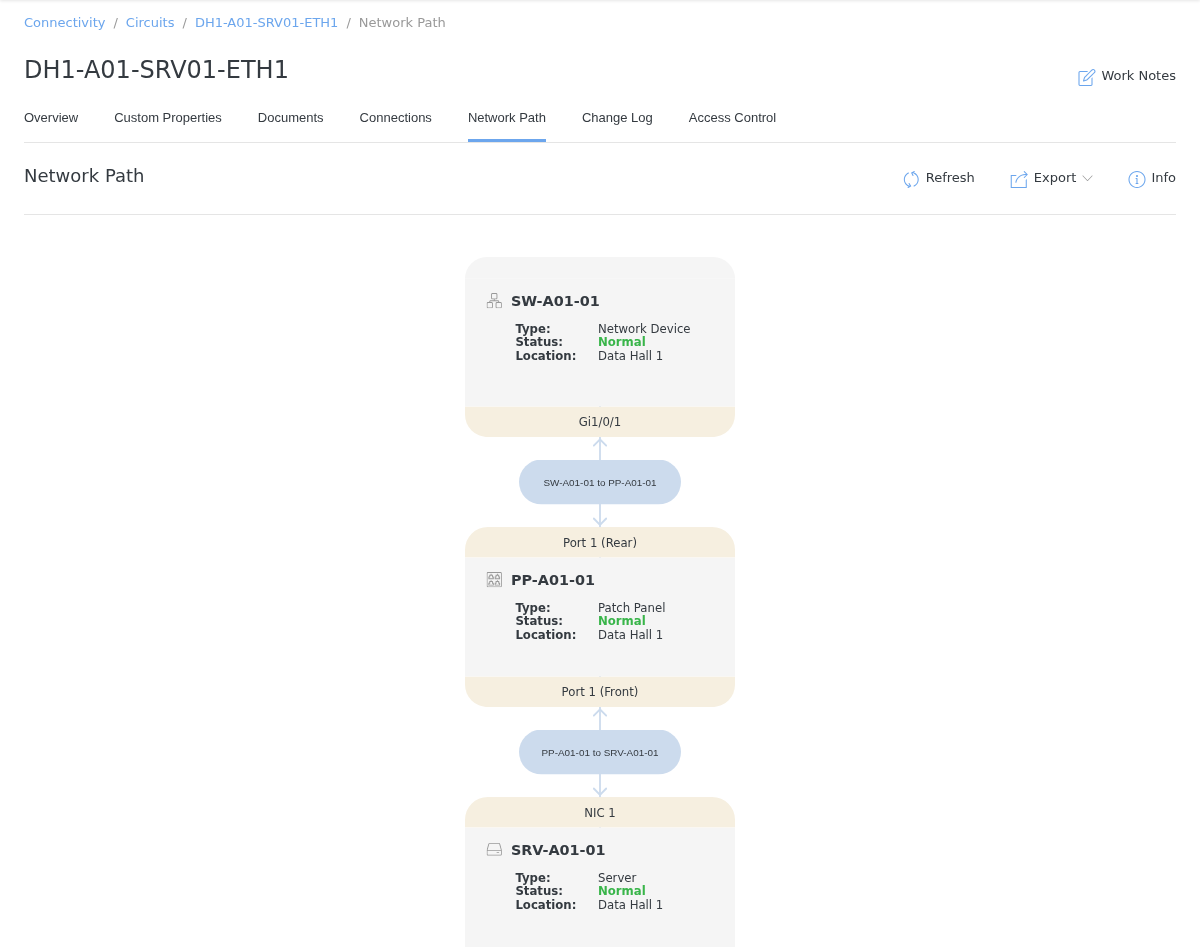Expand the Export dropdown chevron
Screen dimensions: 1200x952
(1088, 178)
